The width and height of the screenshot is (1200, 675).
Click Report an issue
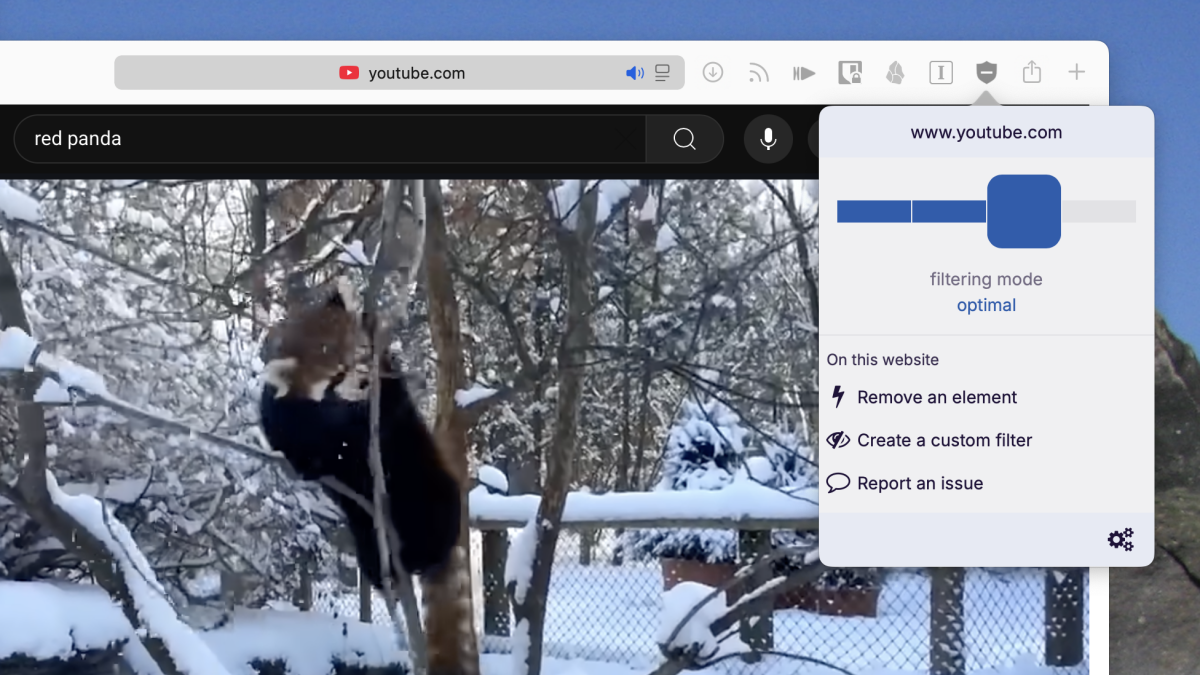pos(919,483)
